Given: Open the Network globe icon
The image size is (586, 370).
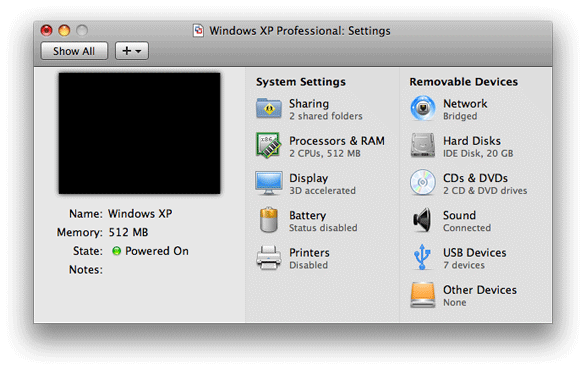Looking at the screenshot, I should (423, 108).
